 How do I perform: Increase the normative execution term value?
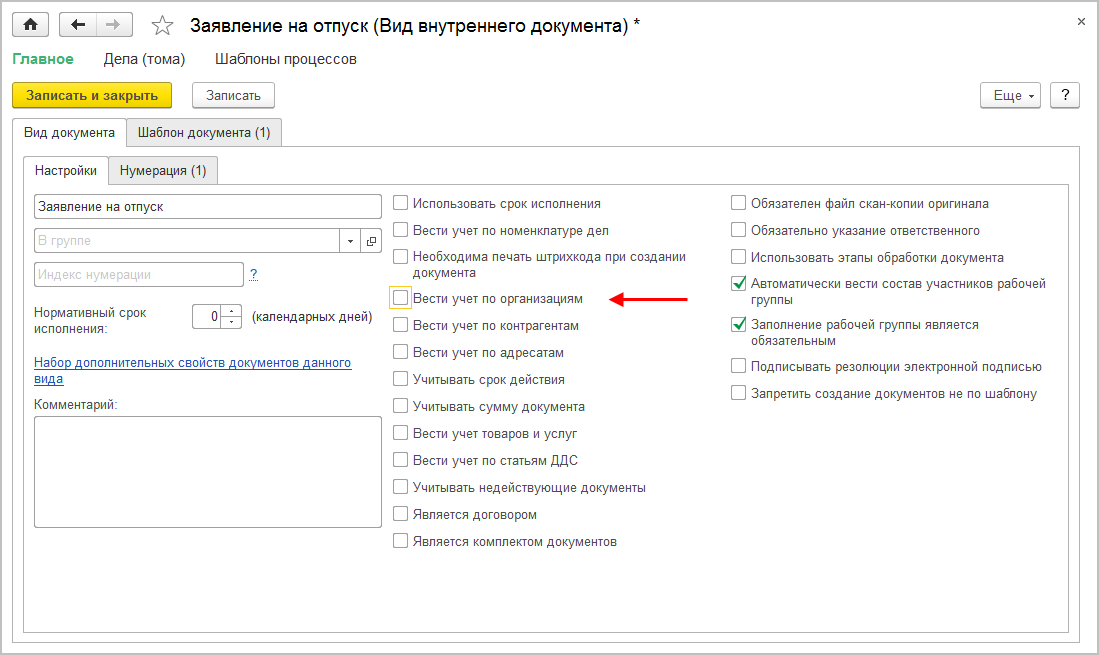click(x=233, y=311)
